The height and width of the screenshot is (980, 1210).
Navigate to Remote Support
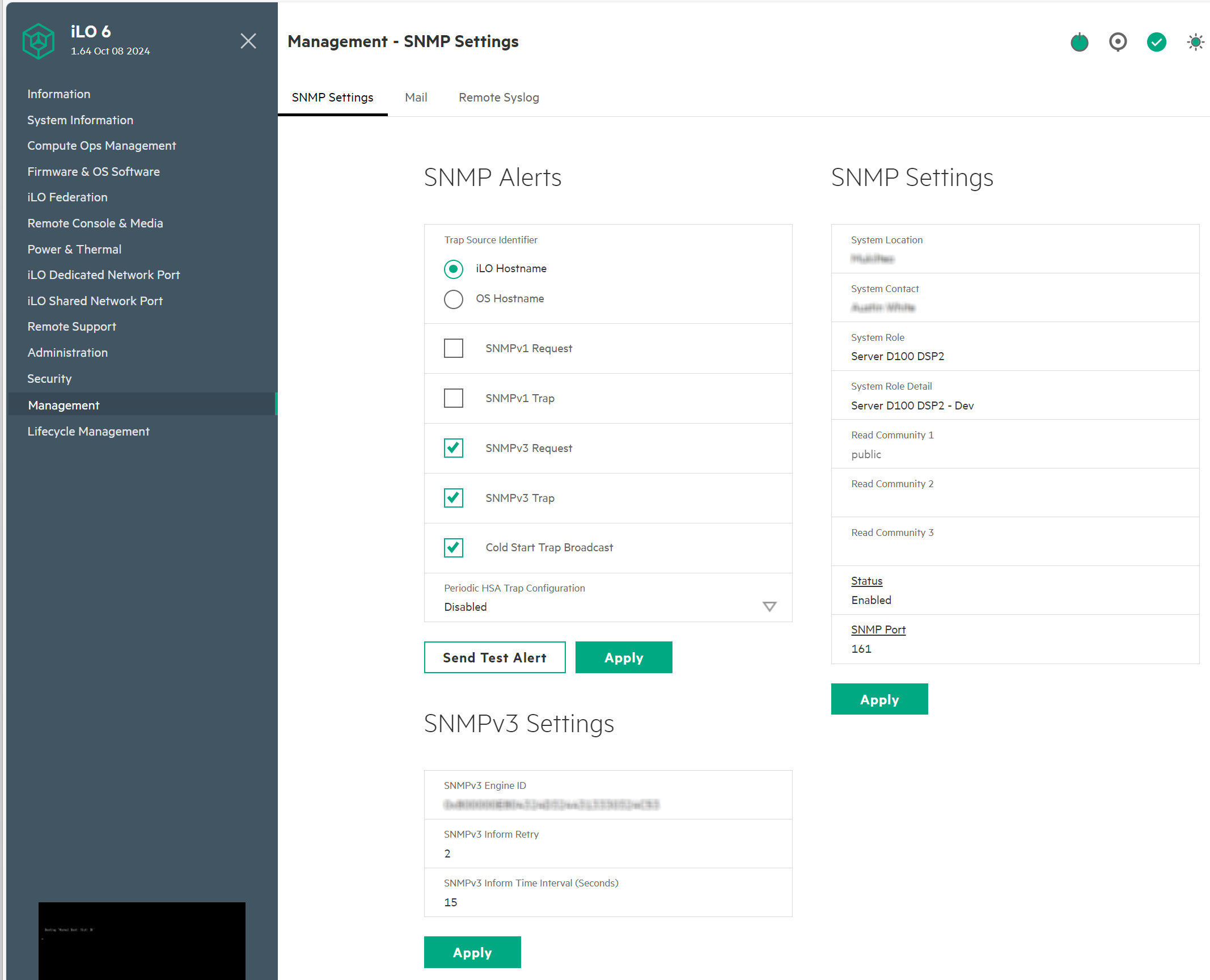coord(72,327)
